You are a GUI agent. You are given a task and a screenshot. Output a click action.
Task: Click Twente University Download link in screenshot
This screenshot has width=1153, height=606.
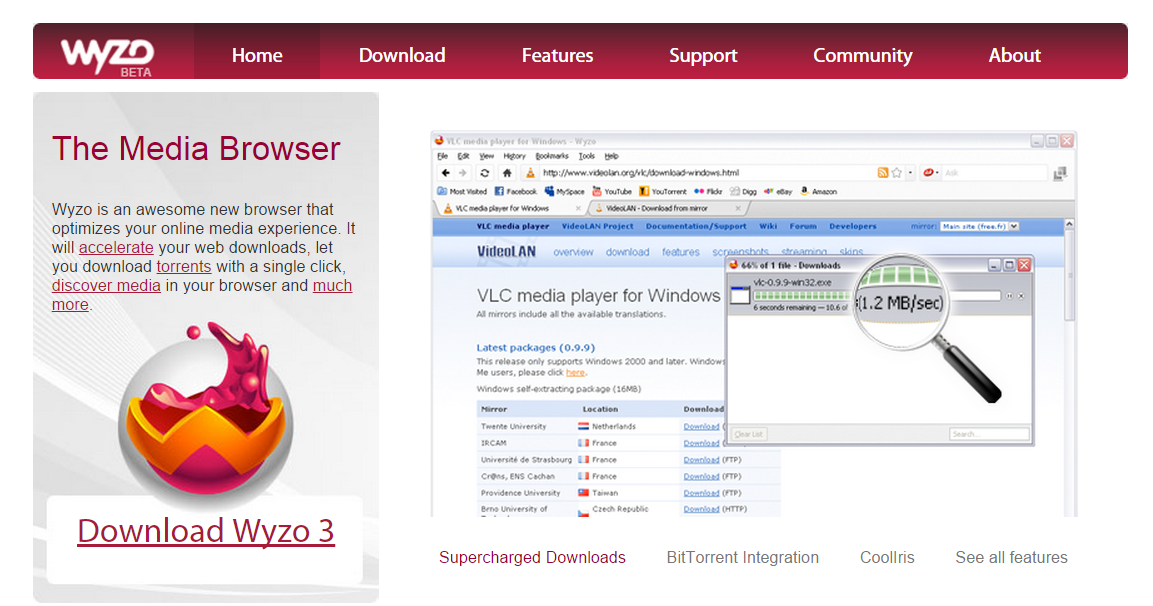[701, 427]
